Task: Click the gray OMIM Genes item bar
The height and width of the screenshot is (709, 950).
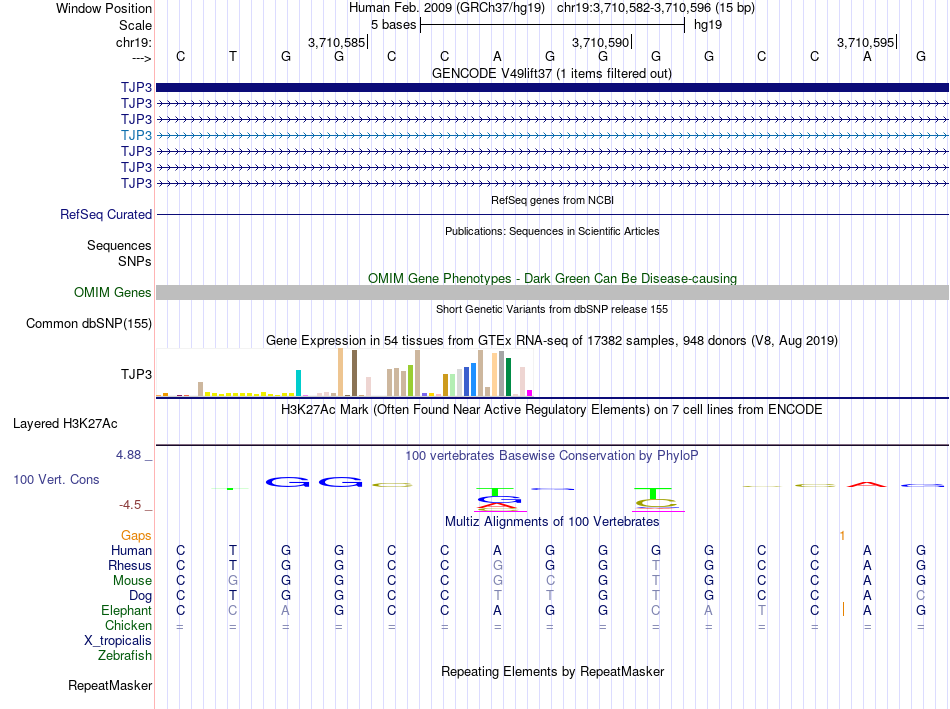Action: pyautogui.click(x=552, y=293)
